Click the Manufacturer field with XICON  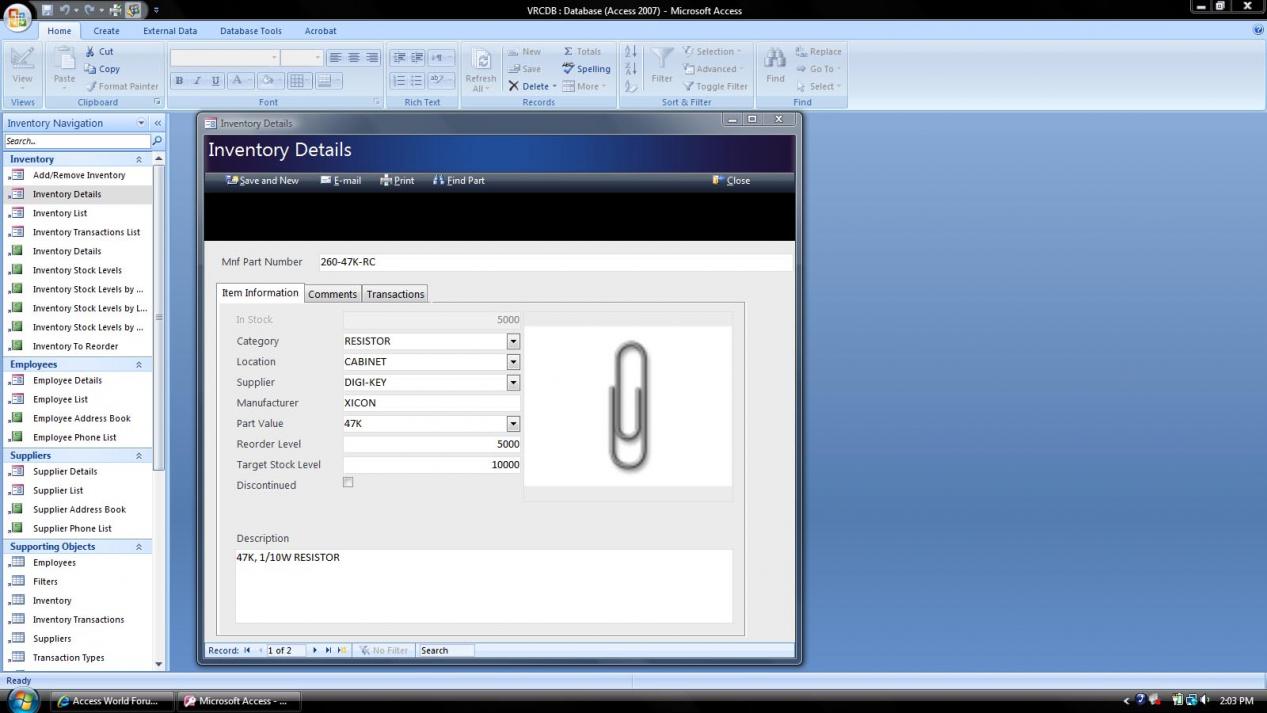pyautogui.click(x=431, y=403)
